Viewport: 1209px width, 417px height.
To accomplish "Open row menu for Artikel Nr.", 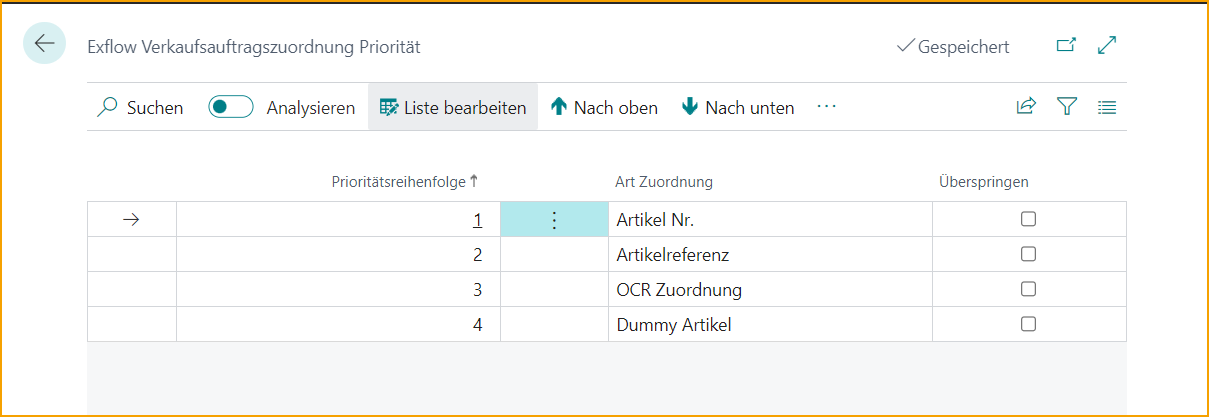I will pos(554,220).
